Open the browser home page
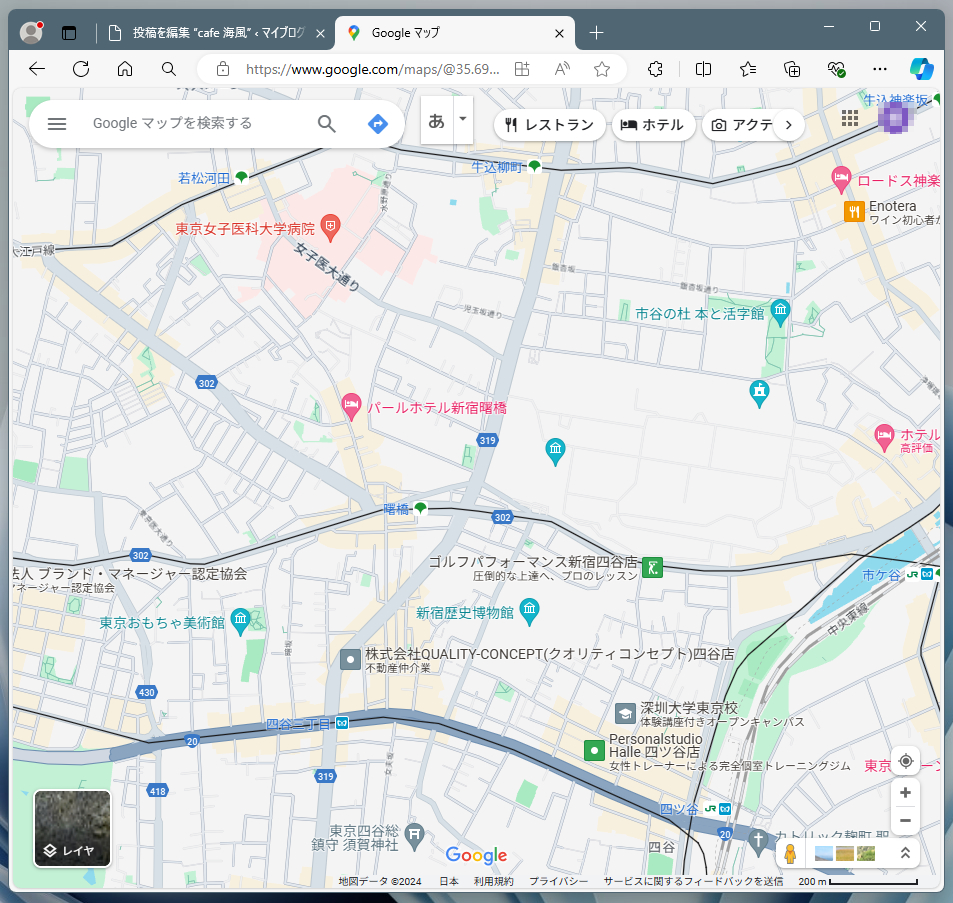This screenshot has height=903, width=953. point(125,69)
